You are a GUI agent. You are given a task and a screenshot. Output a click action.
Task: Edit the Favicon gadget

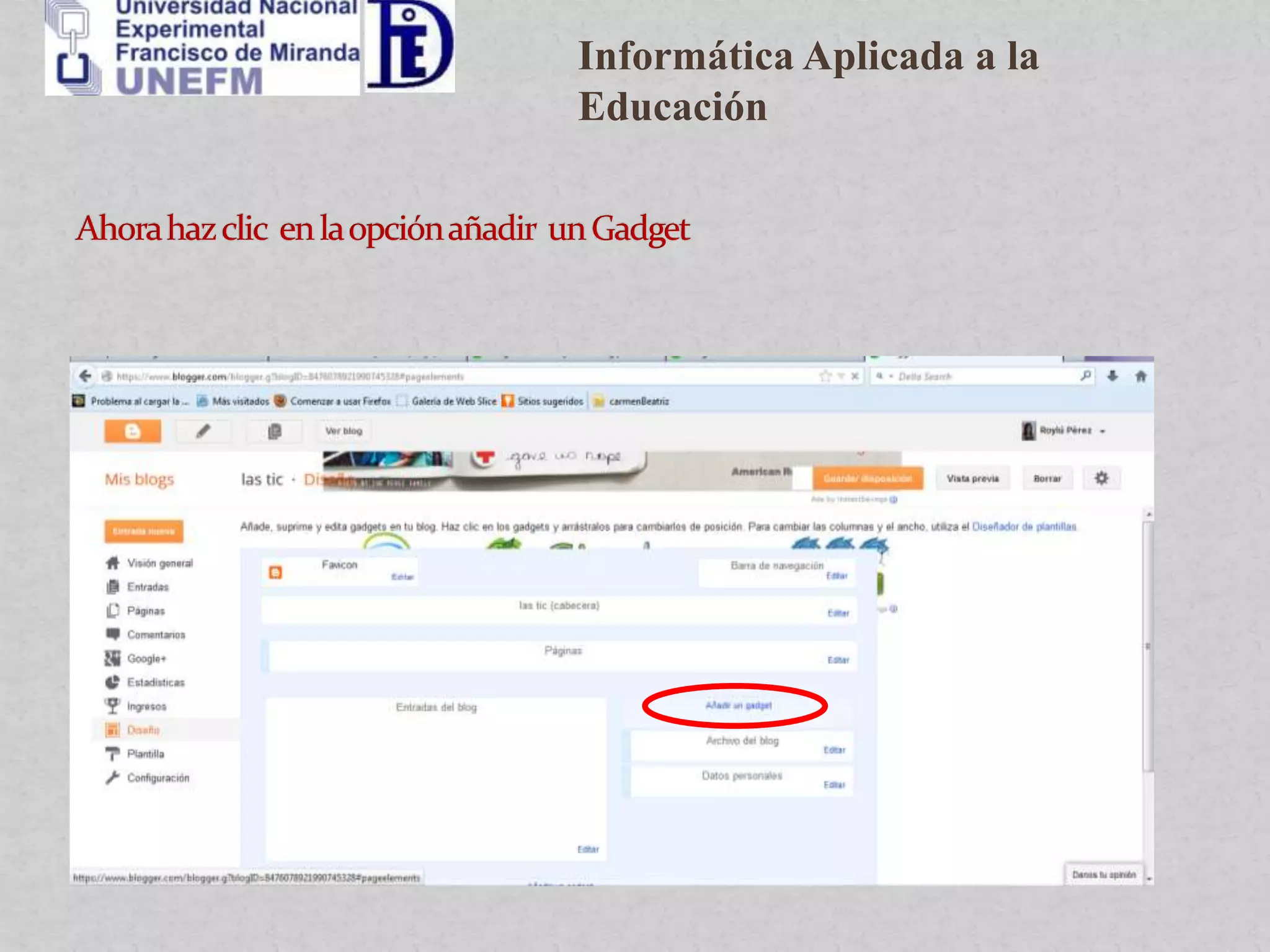click(402, 577)
